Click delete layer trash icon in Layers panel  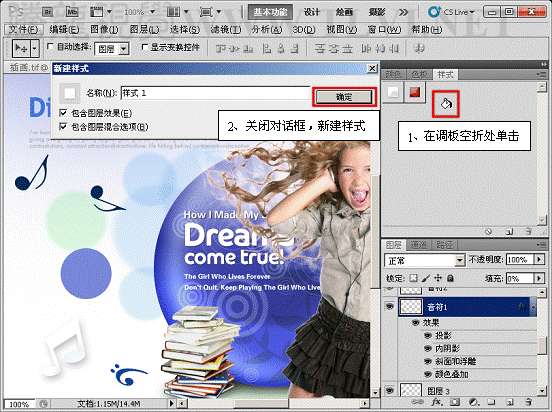[528, 402]
